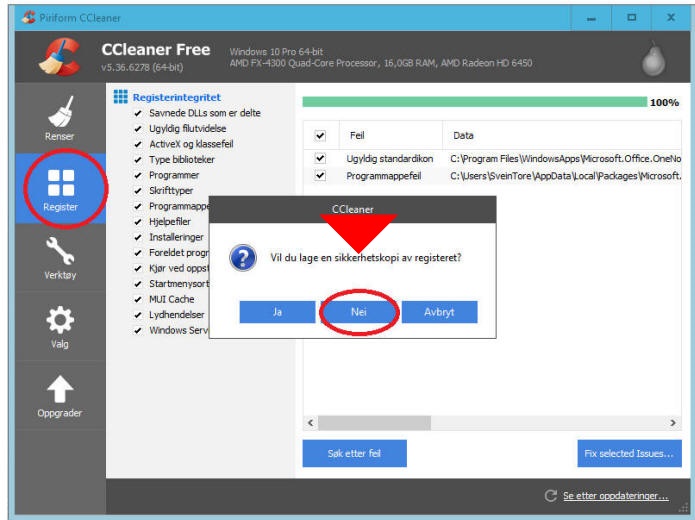Screen dimensions: 695x520
Task: Click the C:\Program Files\WindowsApps path cell
Action: click(566, 159)
